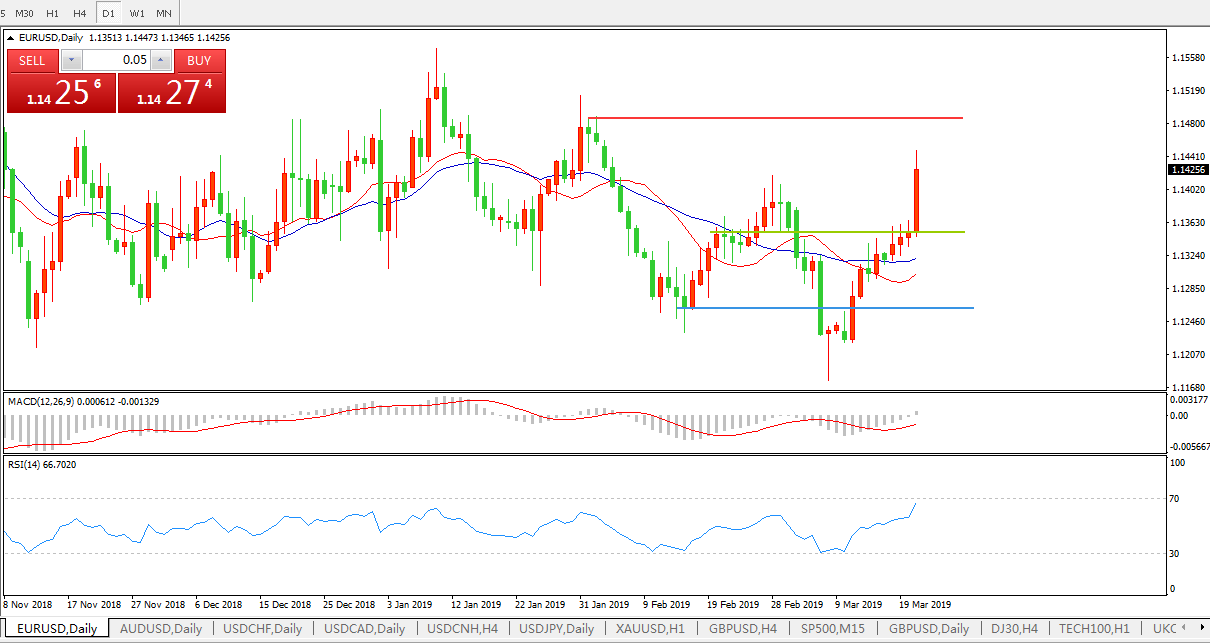Select the MN monthly timeframe
Screen dimensions: 1210x643
pyautogui.click(x=163, y=13)
